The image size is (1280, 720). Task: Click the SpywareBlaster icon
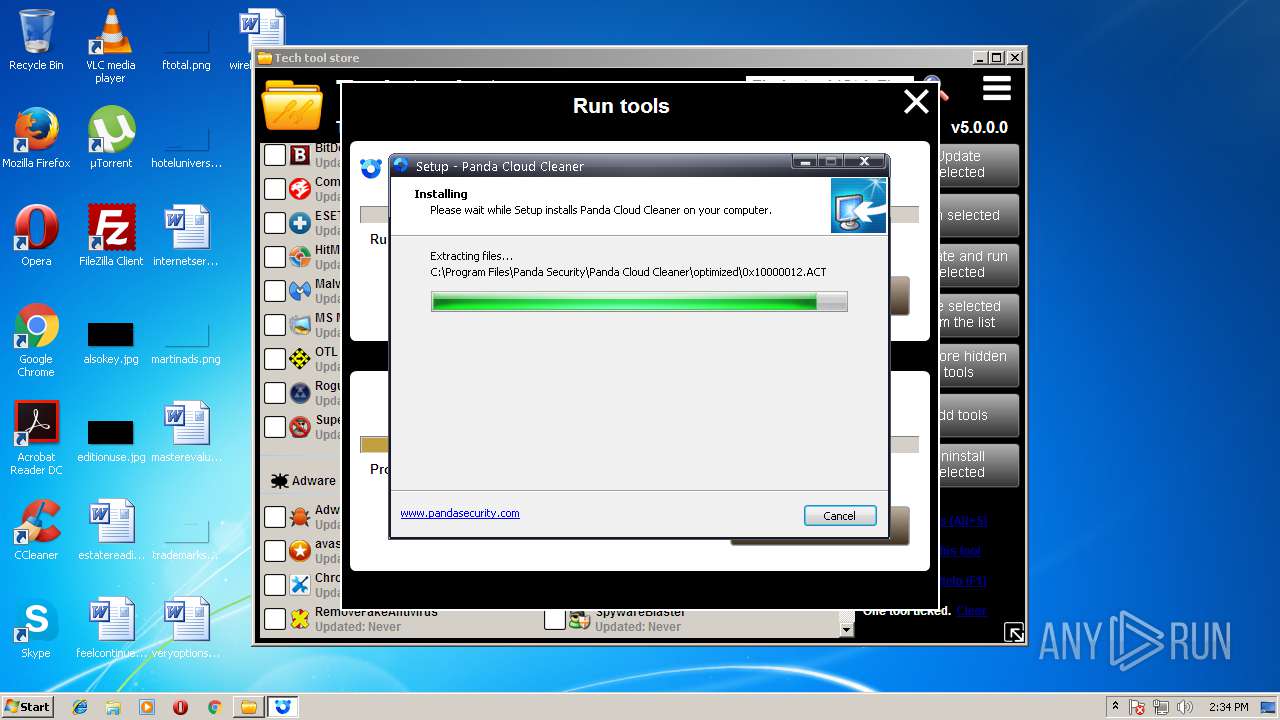[580, 619]
